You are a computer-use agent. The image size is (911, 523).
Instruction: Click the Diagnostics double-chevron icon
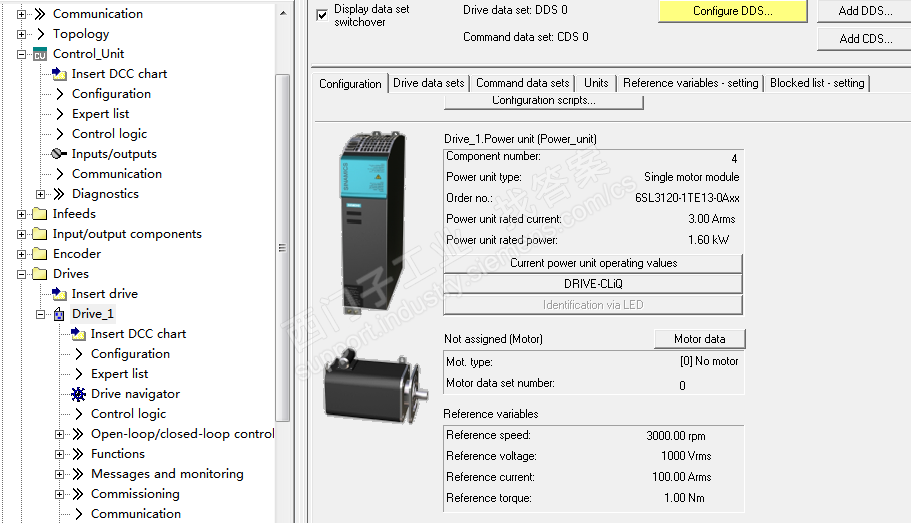(59, 194)
